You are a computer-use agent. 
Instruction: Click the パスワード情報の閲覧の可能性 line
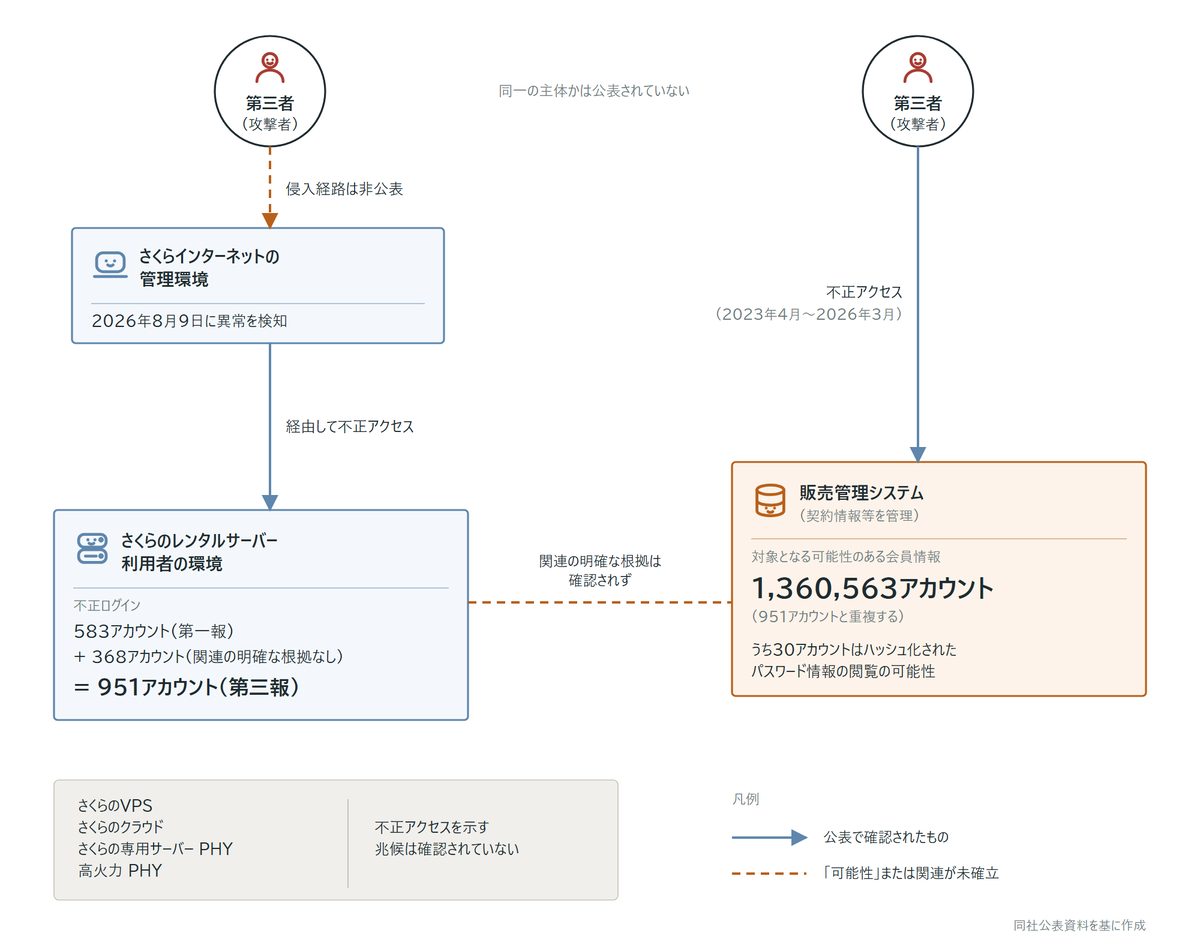click(x=843, y=671)
